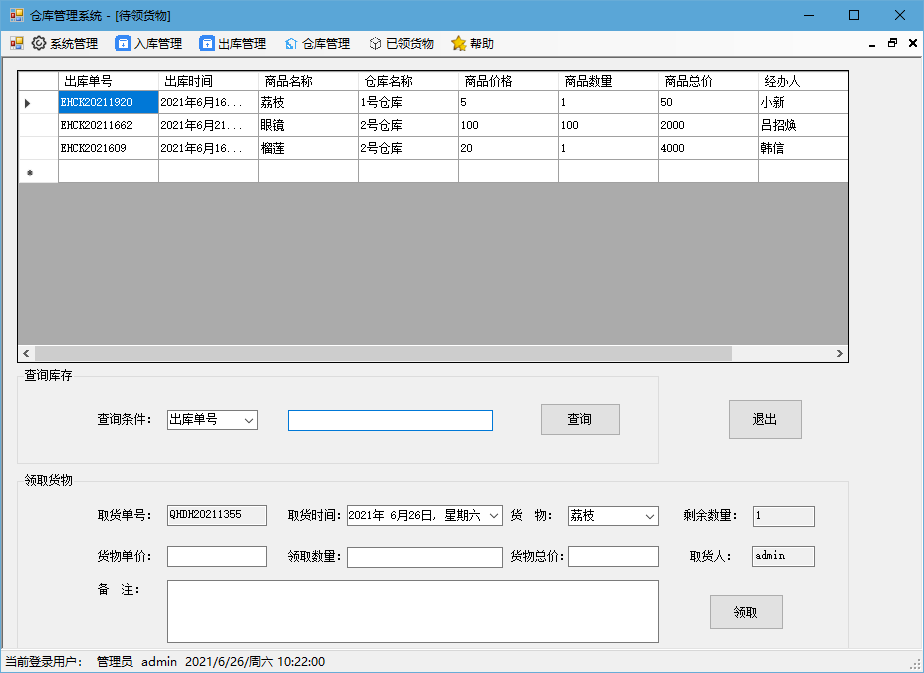Click the application icon in the title bar

click(15, 15)
